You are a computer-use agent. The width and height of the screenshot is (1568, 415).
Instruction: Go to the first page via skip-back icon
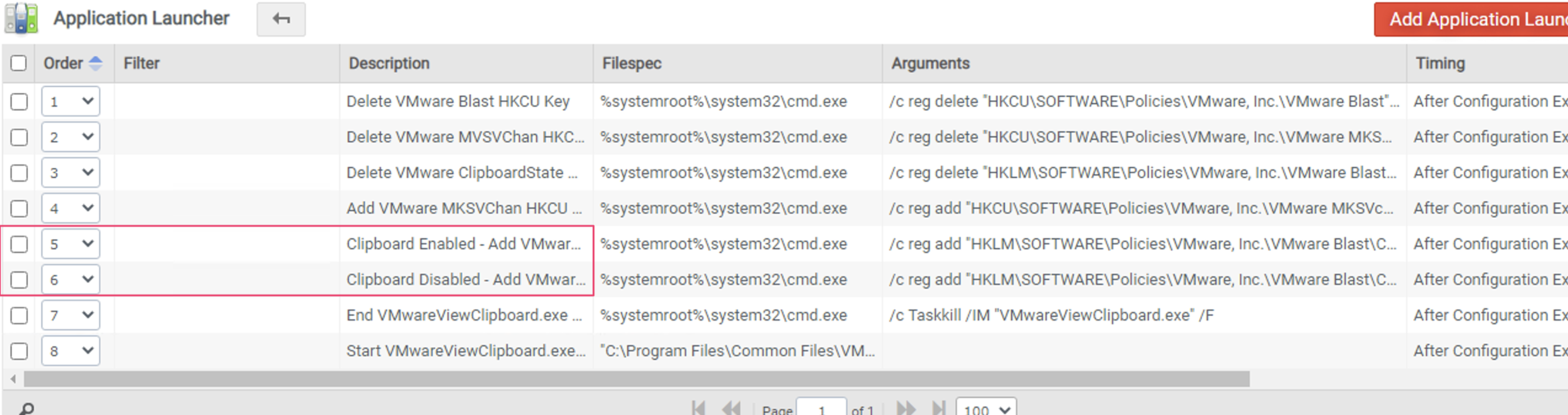click(x=698, y=408)
